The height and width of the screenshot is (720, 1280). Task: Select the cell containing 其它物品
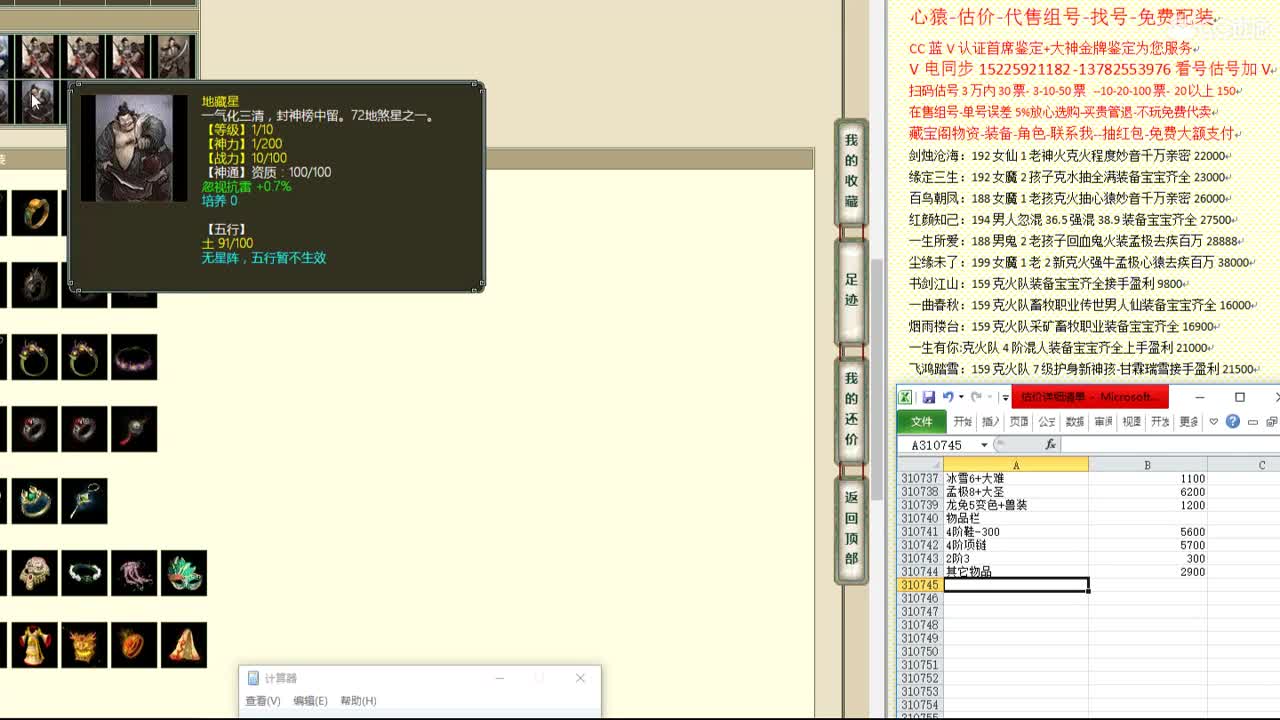tap(1016, 572)
